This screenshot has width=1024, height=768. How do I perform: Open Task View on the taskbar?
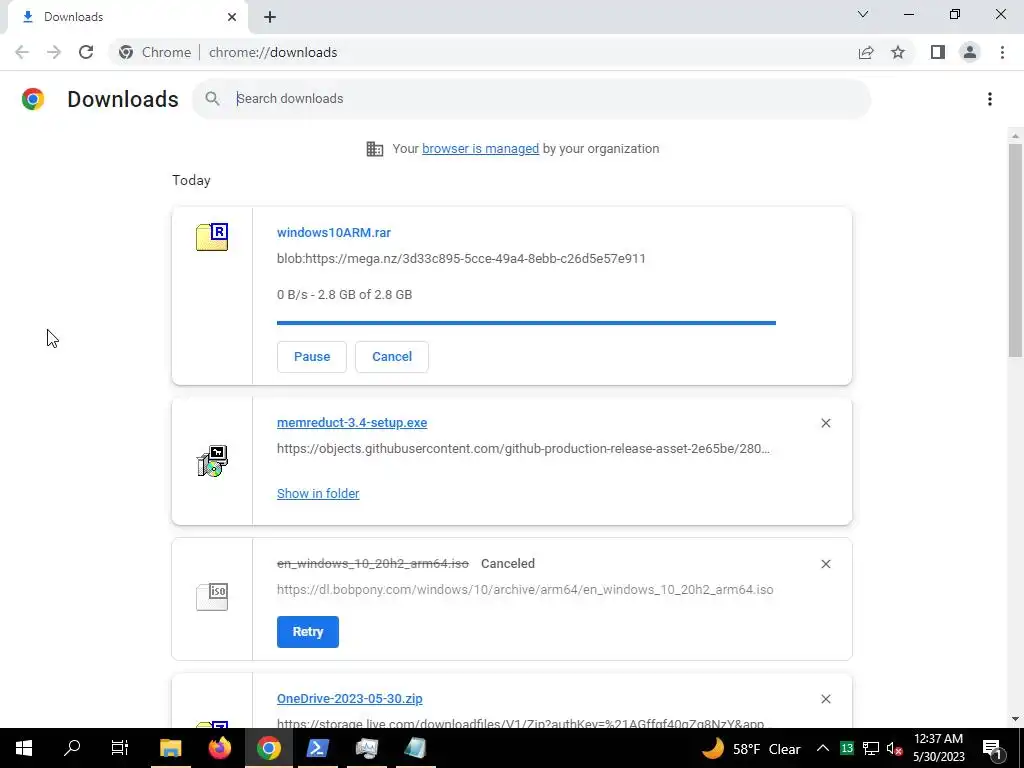pos(120,748)
